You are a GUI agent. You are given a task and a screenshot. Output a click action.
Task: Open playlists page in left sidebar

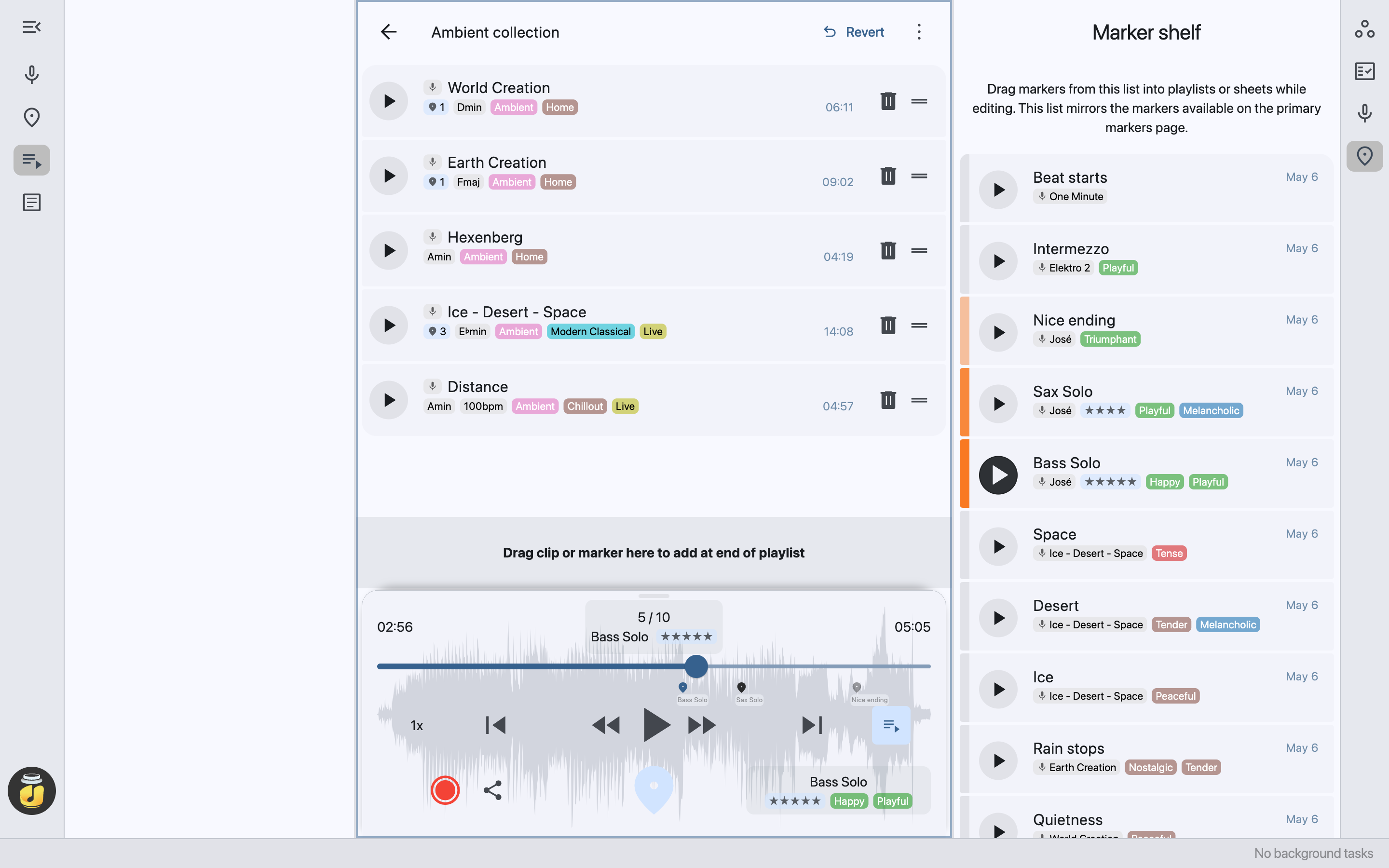pos(31,160)
